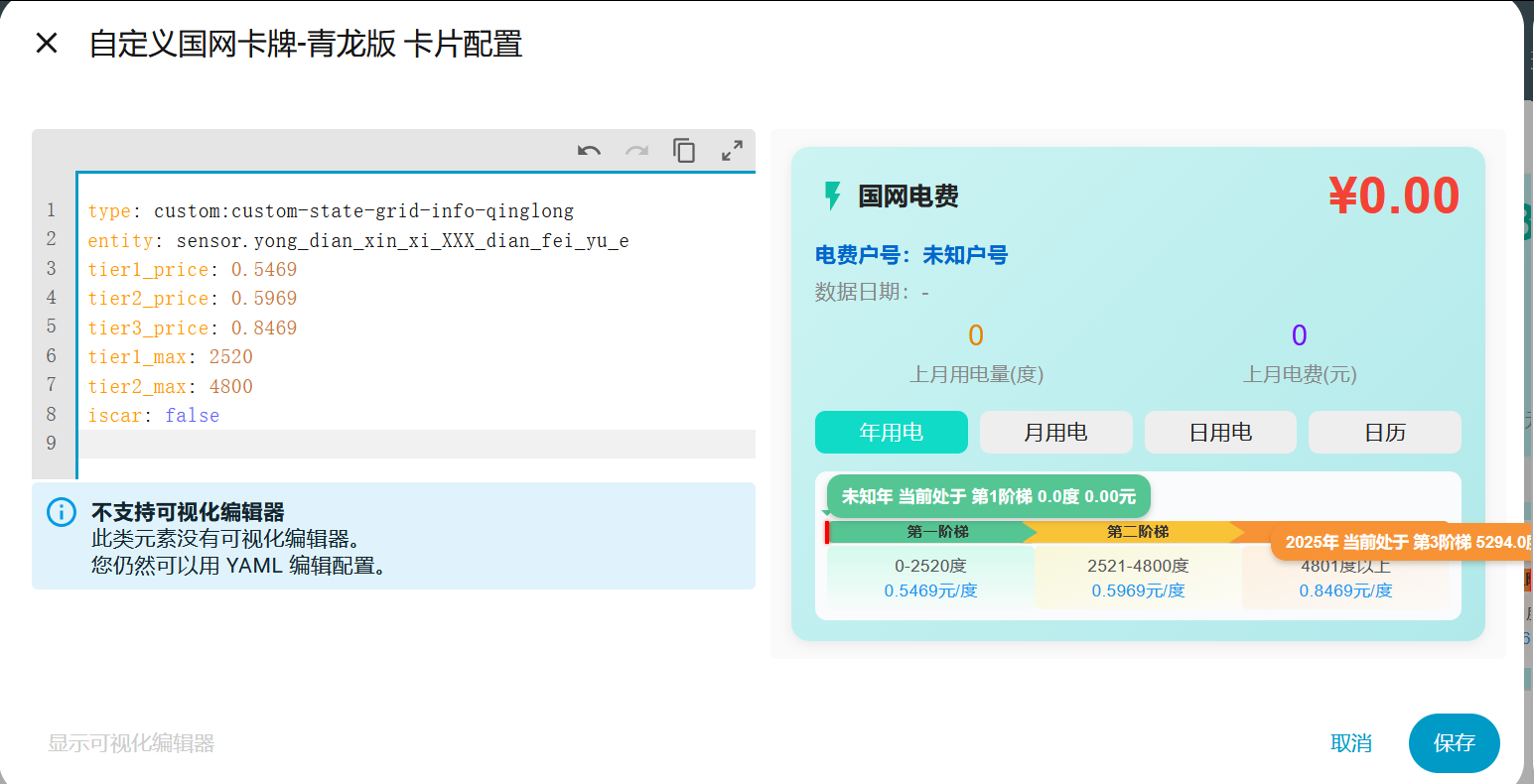The height and width of the screenshot is (784, 1534).
Task: Select the 年用电 tab
Action: point(891,432)
